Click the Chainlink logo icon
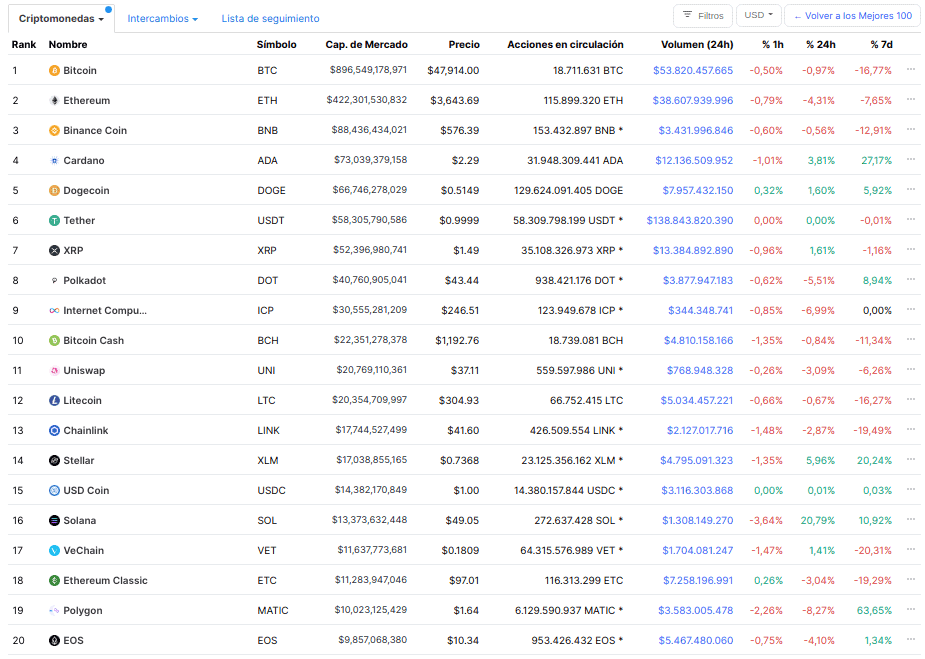Viewport: 925px width, 659px height. click(54, 431)
